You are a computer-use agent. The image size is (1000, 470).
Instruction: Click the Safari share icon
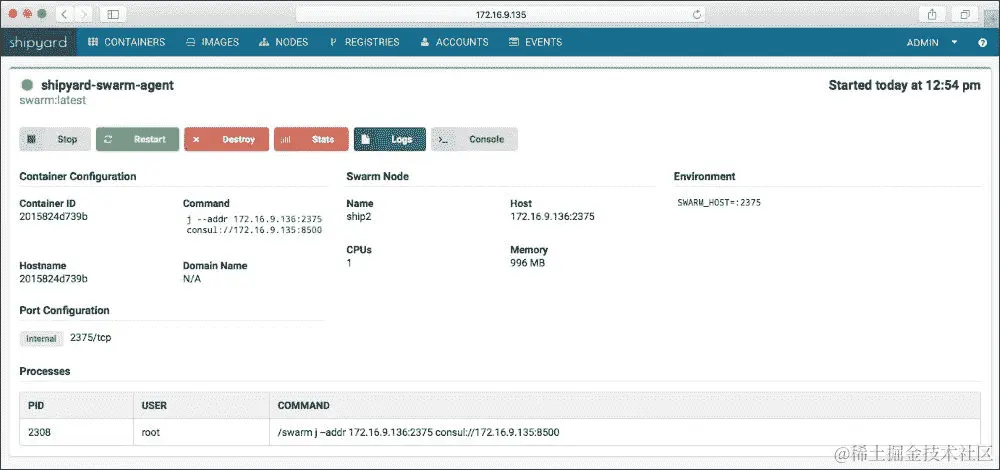pyautogui.click(x=932, y=14)
